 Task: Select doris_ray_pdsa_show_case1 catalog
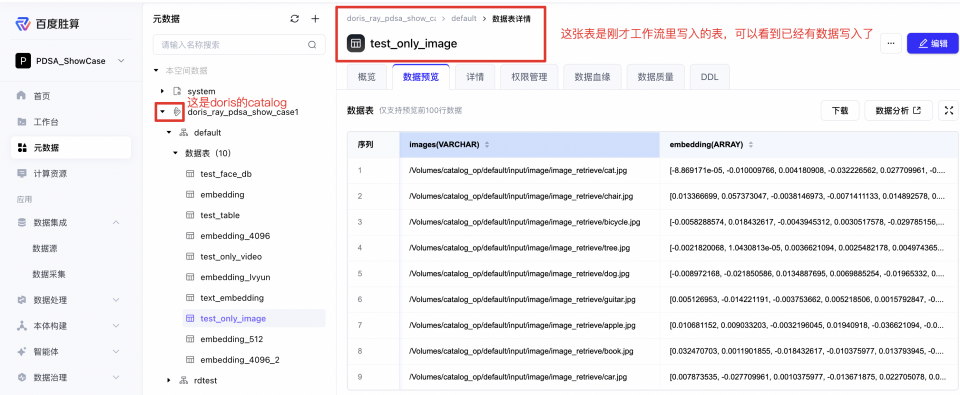coord(242,112)
